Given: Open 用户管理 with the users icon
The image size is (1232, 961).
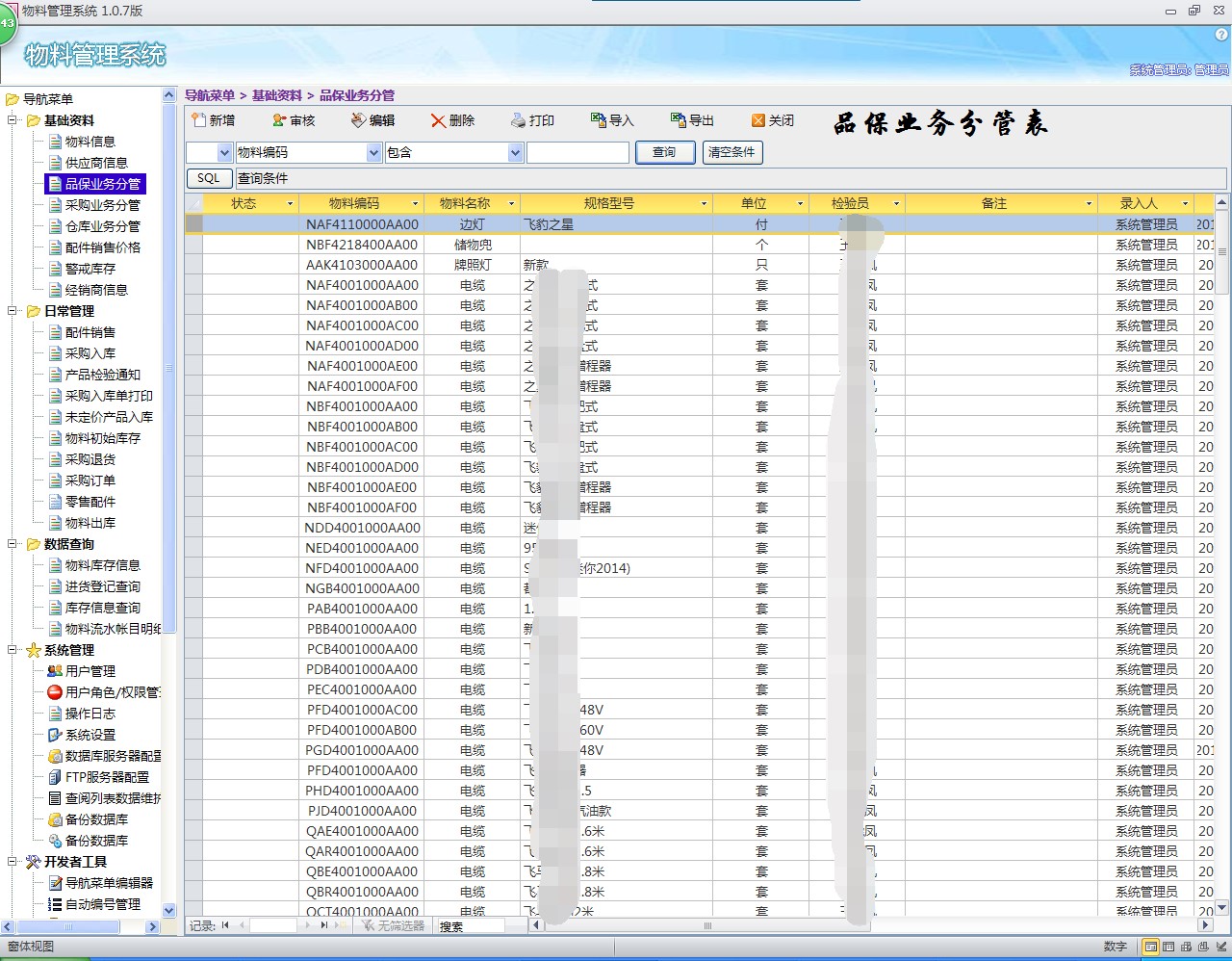Looking at the screenshot, I should point(55,671).
